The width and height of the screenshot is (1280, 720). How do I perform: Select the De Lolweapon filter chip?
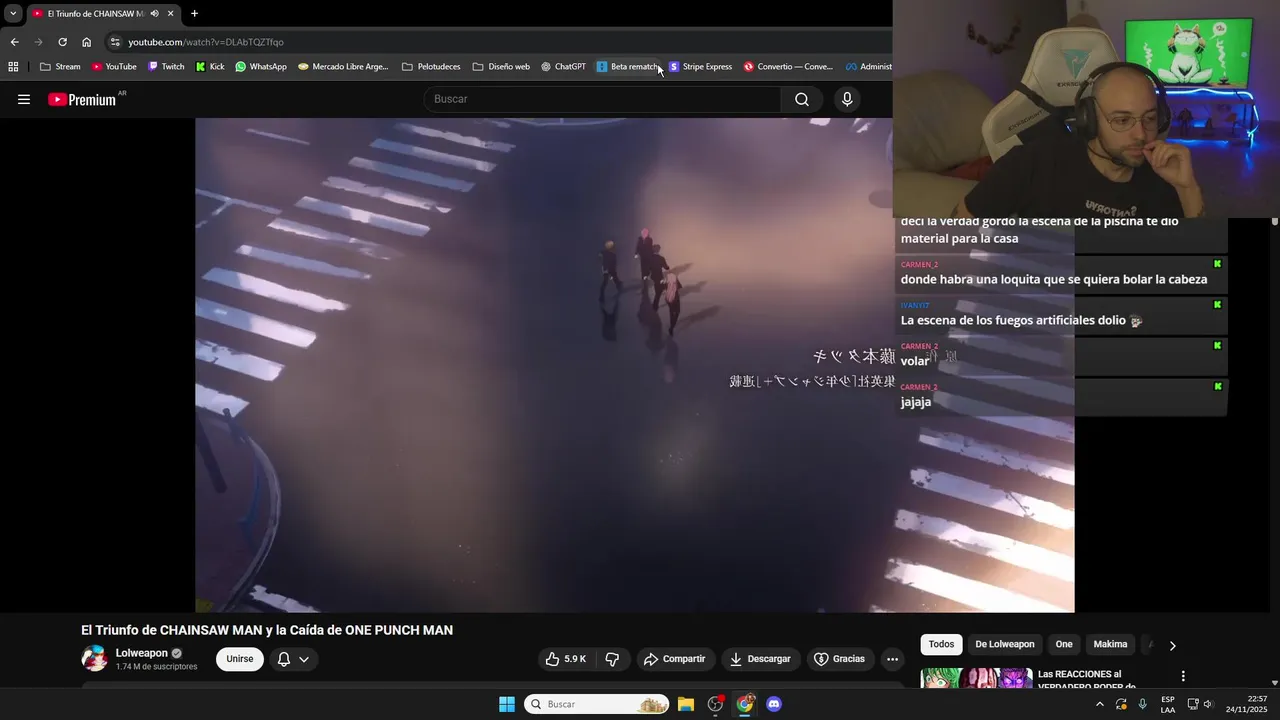point(1005,645)
